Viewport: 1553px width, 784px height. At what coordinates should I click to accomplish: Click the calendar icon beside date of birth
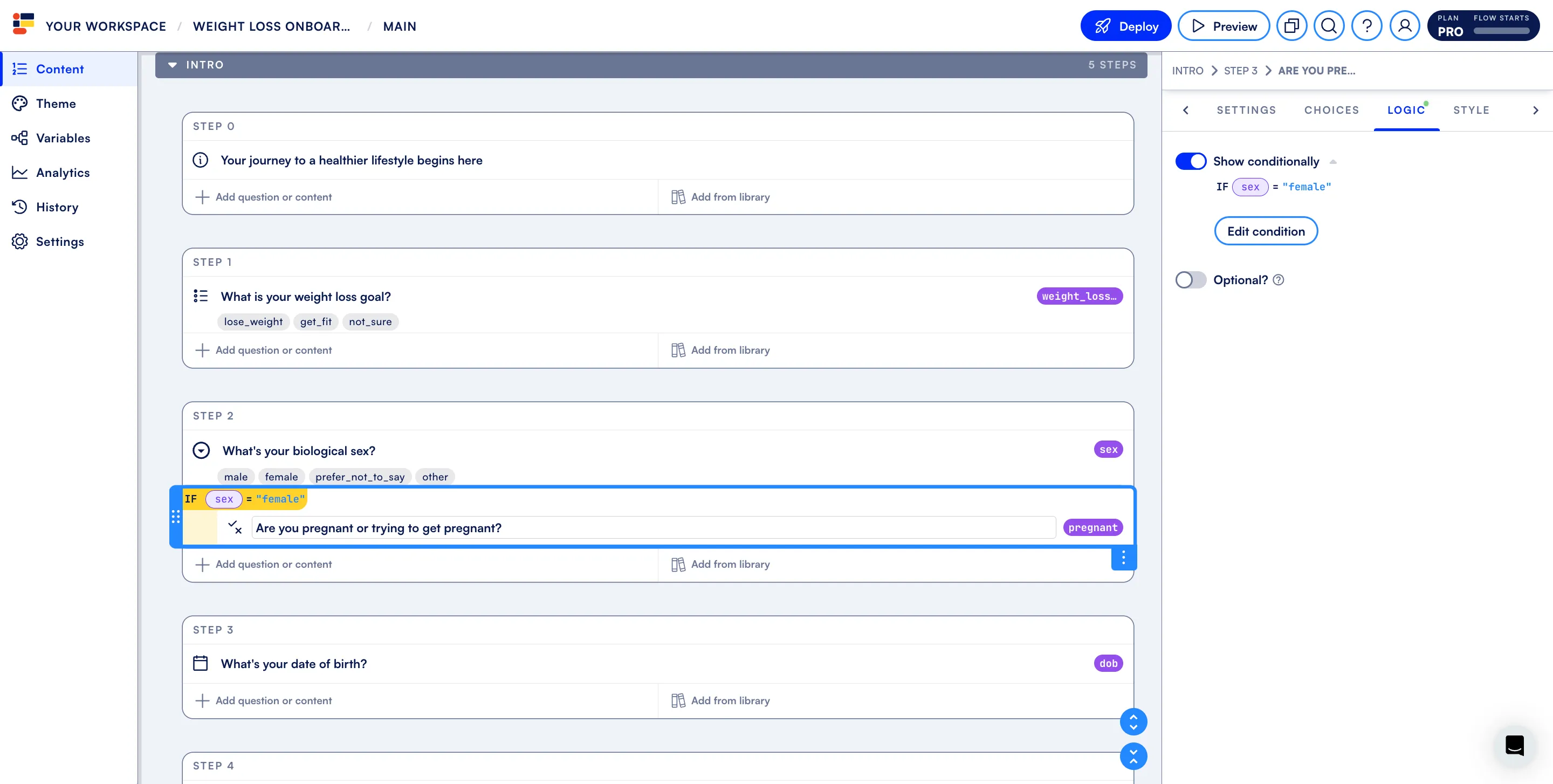point(200,663)
